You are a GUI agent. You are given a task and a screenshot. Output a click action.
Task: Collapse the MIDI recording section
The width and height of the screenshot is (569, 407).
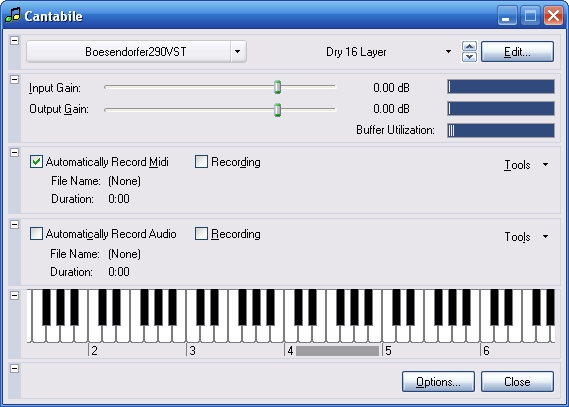15,152
